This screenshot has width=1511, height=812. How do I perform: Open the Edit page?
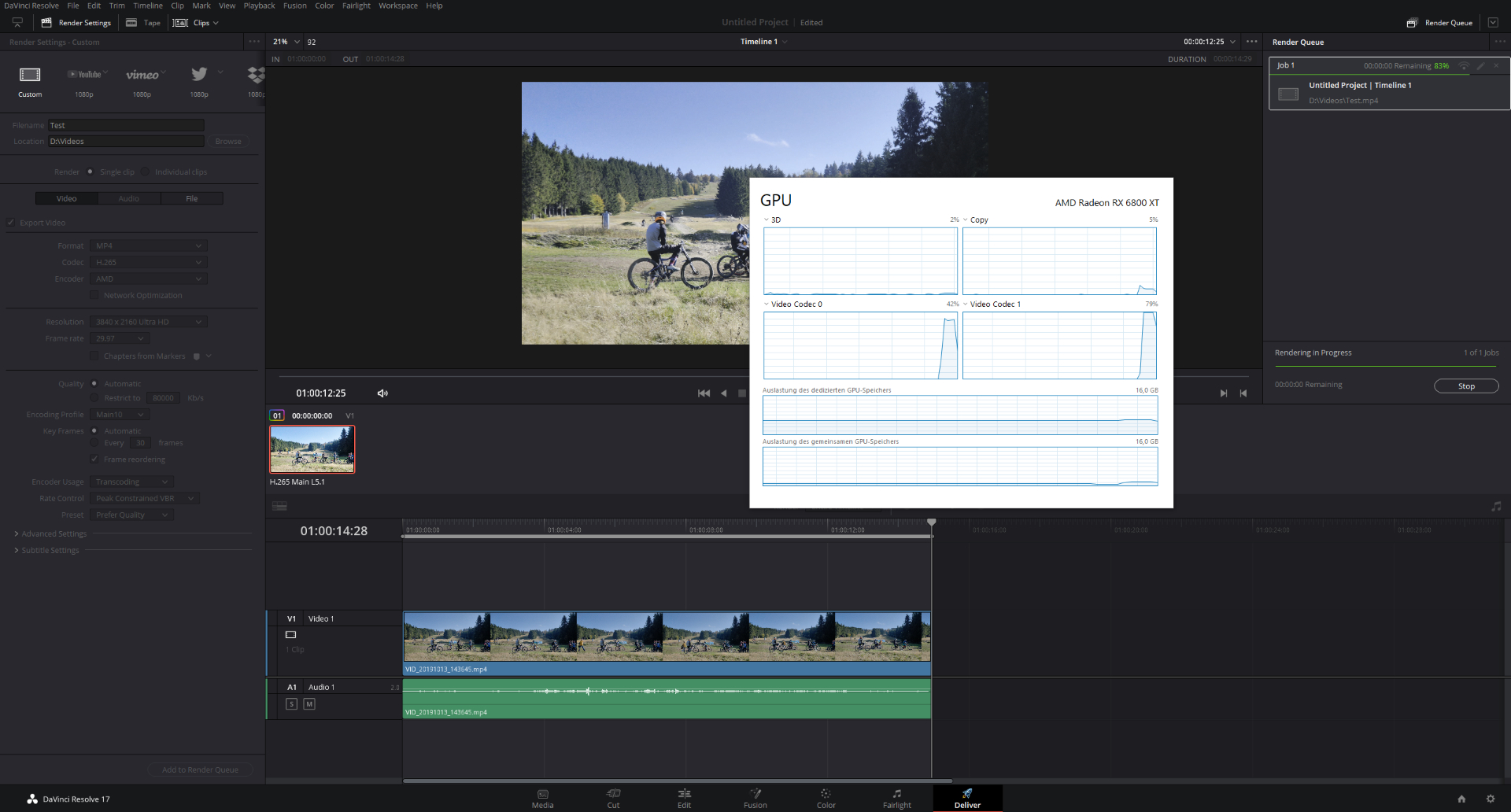684,798
